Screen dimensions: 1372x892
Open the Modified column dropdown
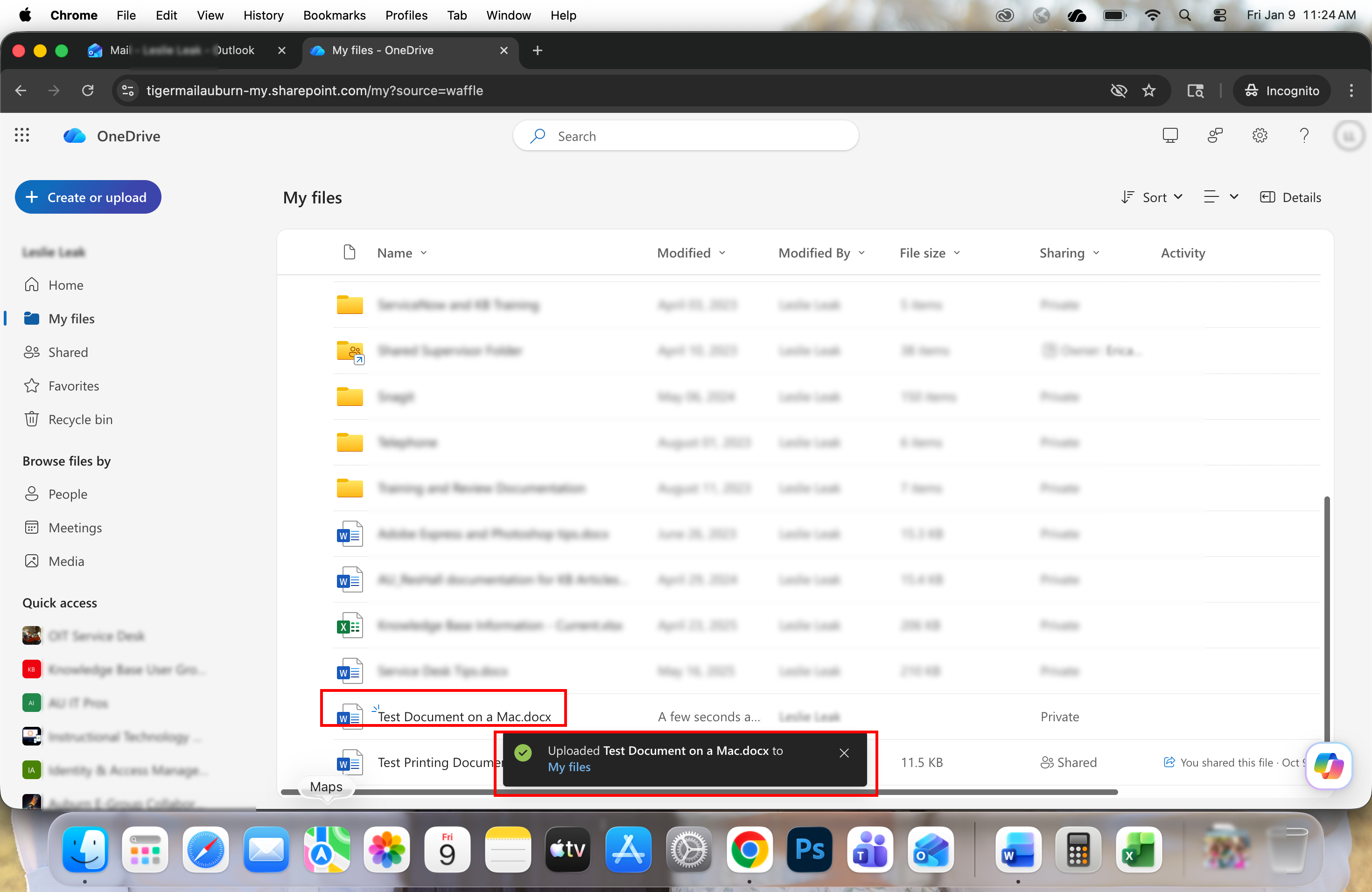(x=723, y=253)
